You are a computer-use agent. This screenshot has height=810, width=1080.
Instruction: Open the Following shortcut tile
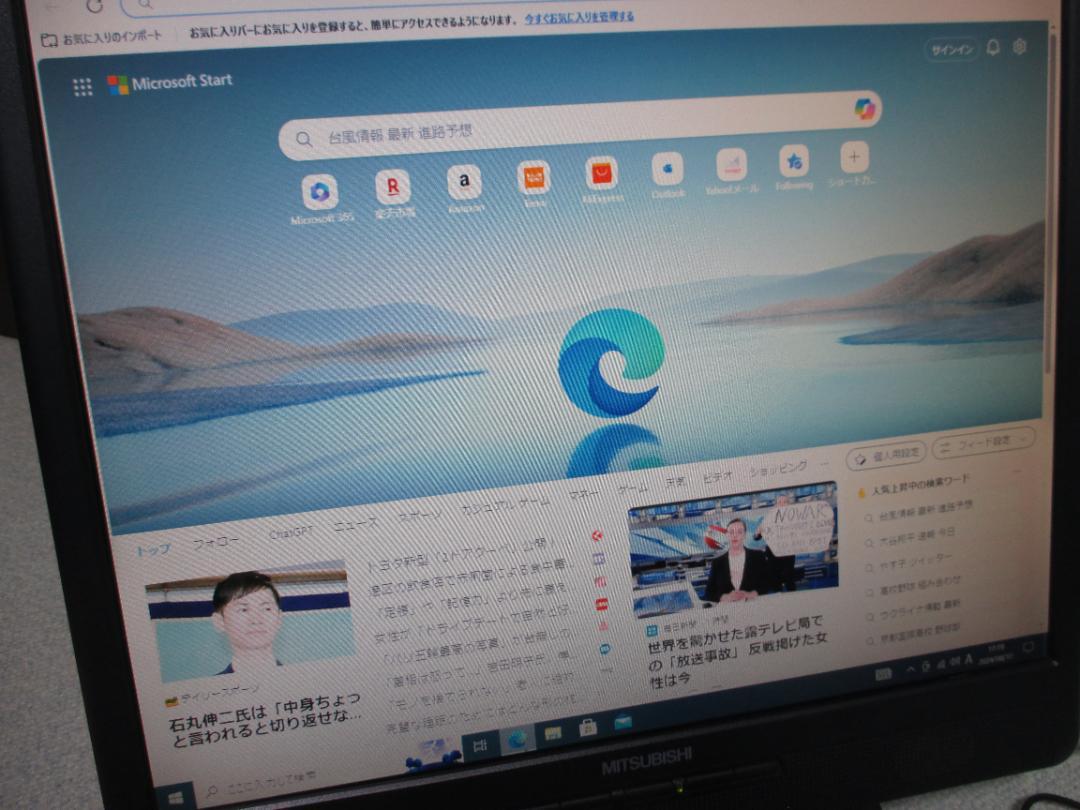click(x=793, y=161)
